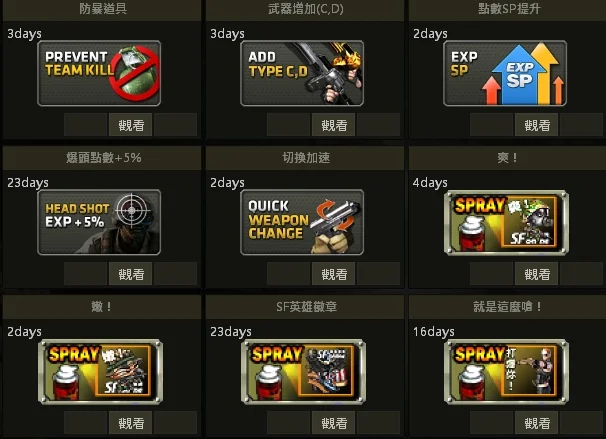Viewport: 606px width, 439px height.
Task: Click 觀看 under Head Shot EXP +5%
Action: tap(131, 274)
